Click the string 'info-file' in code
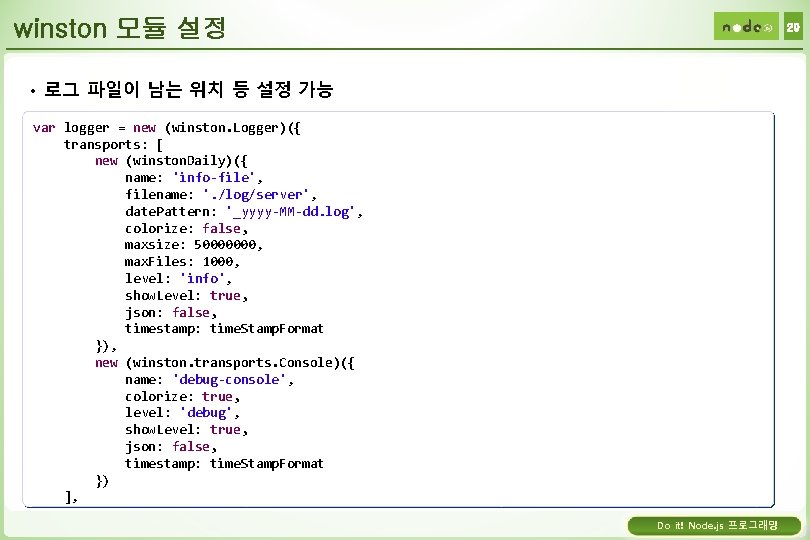 click(214, 178)
